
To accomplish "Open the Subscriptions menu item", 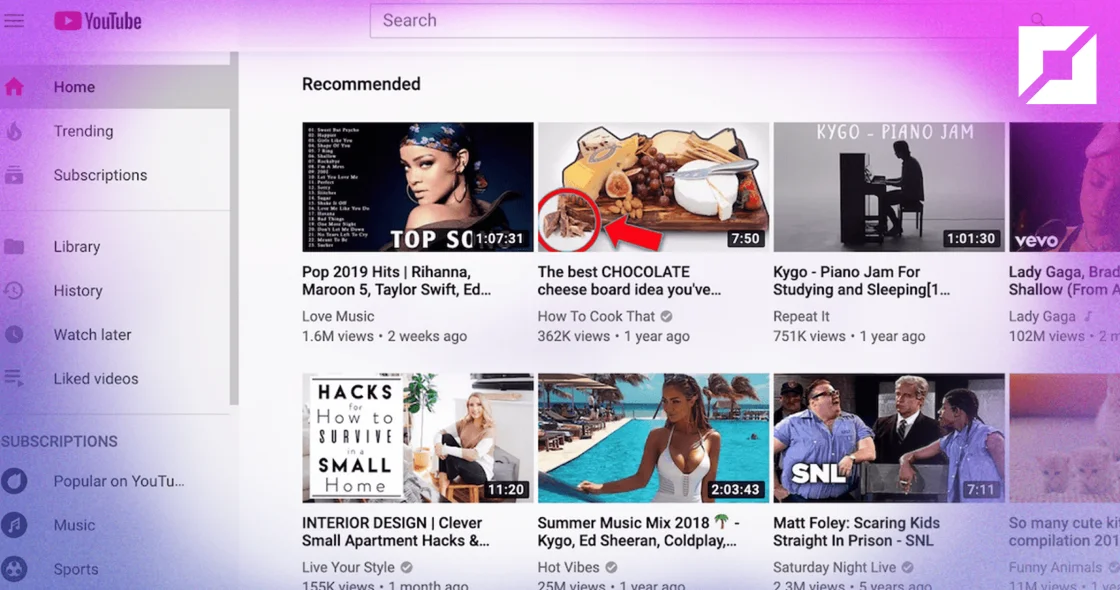I will tap(100, 174).
